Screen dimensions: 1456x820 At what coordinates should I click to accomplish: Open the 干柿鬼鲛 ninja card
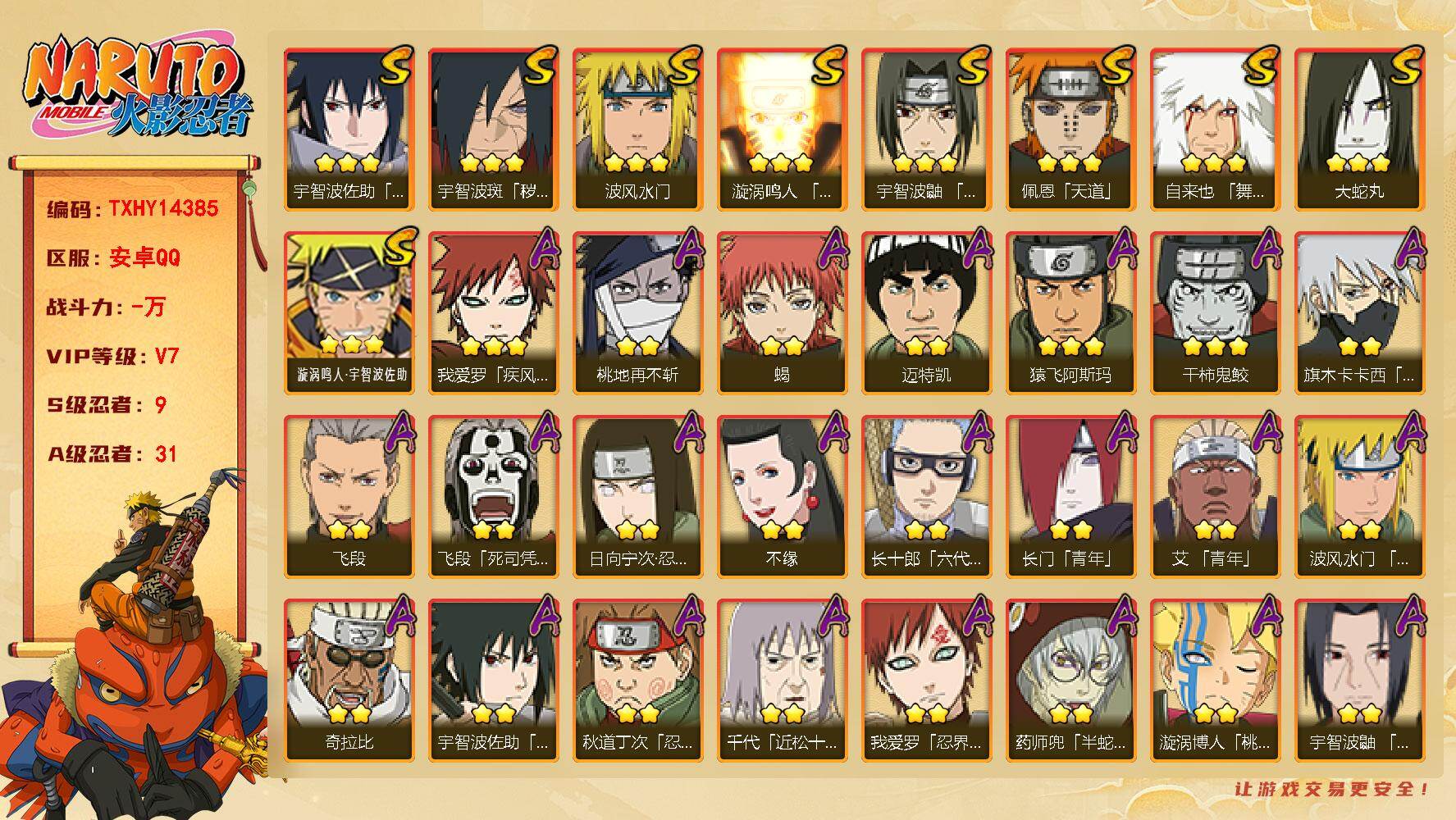click(x=1215, y=313)
